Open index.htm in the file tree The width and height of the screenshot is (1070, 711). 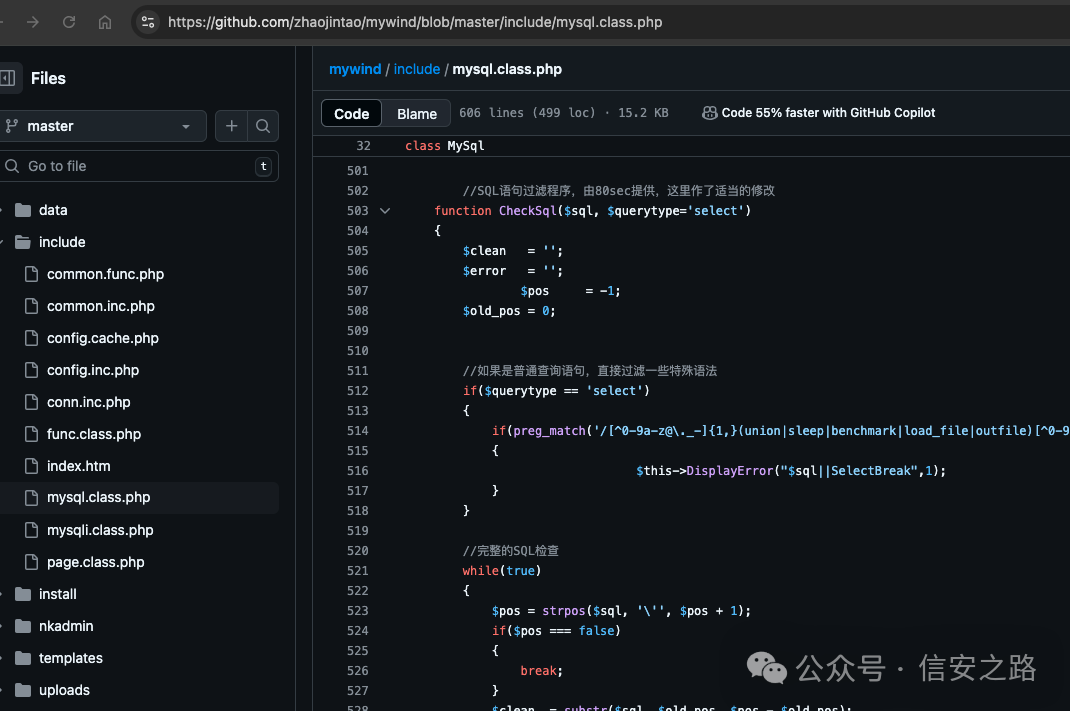78,467
